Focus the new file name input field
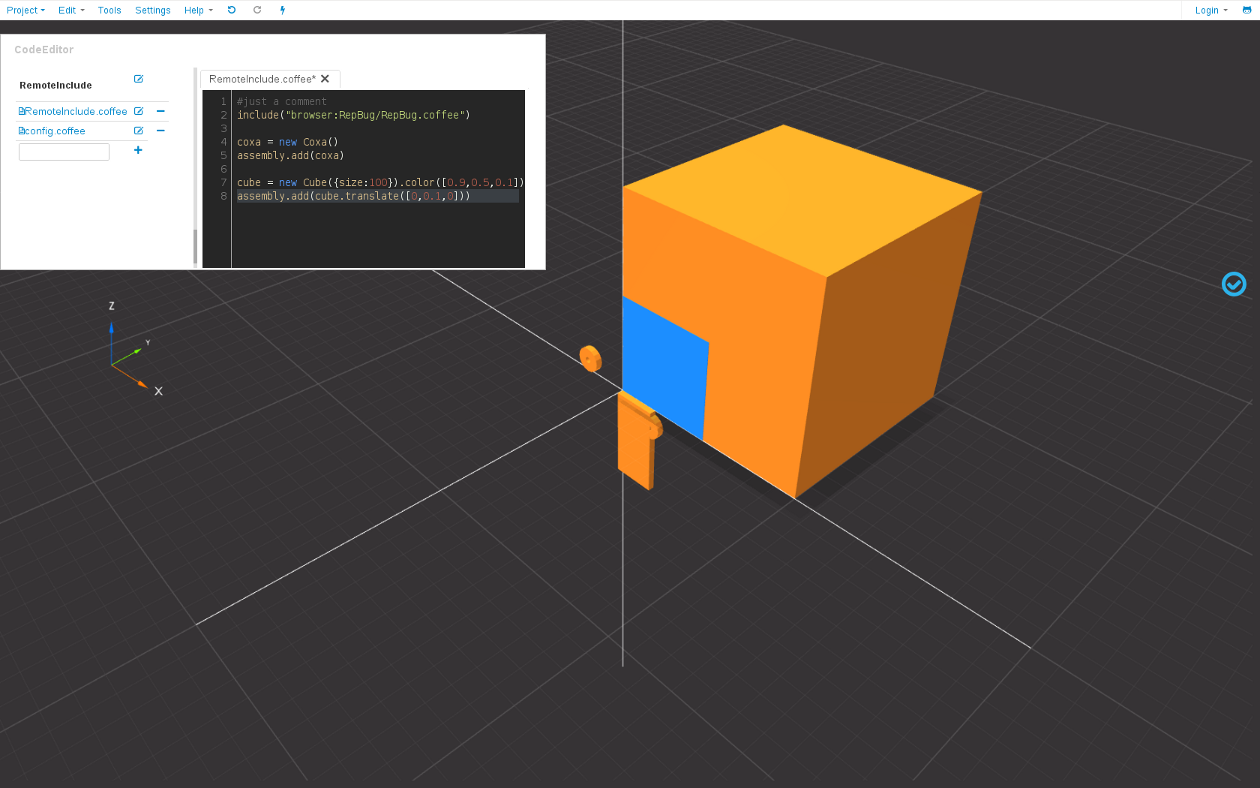1260x788 pixels. tap(64, 152)
